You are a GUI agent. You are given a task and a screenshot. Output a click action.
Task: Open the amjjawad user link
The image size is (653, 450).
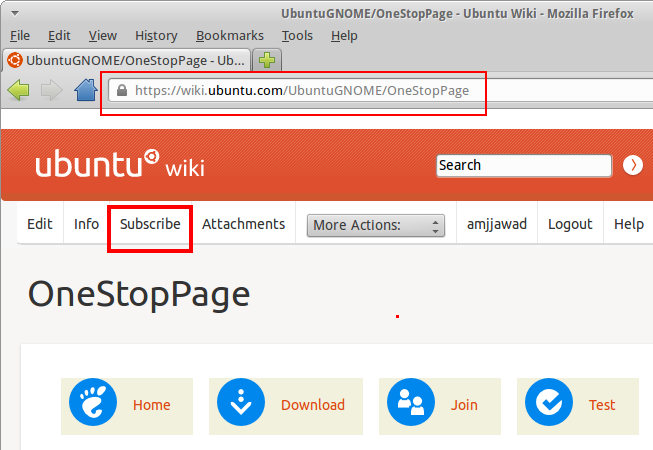(x=496, y=224)
